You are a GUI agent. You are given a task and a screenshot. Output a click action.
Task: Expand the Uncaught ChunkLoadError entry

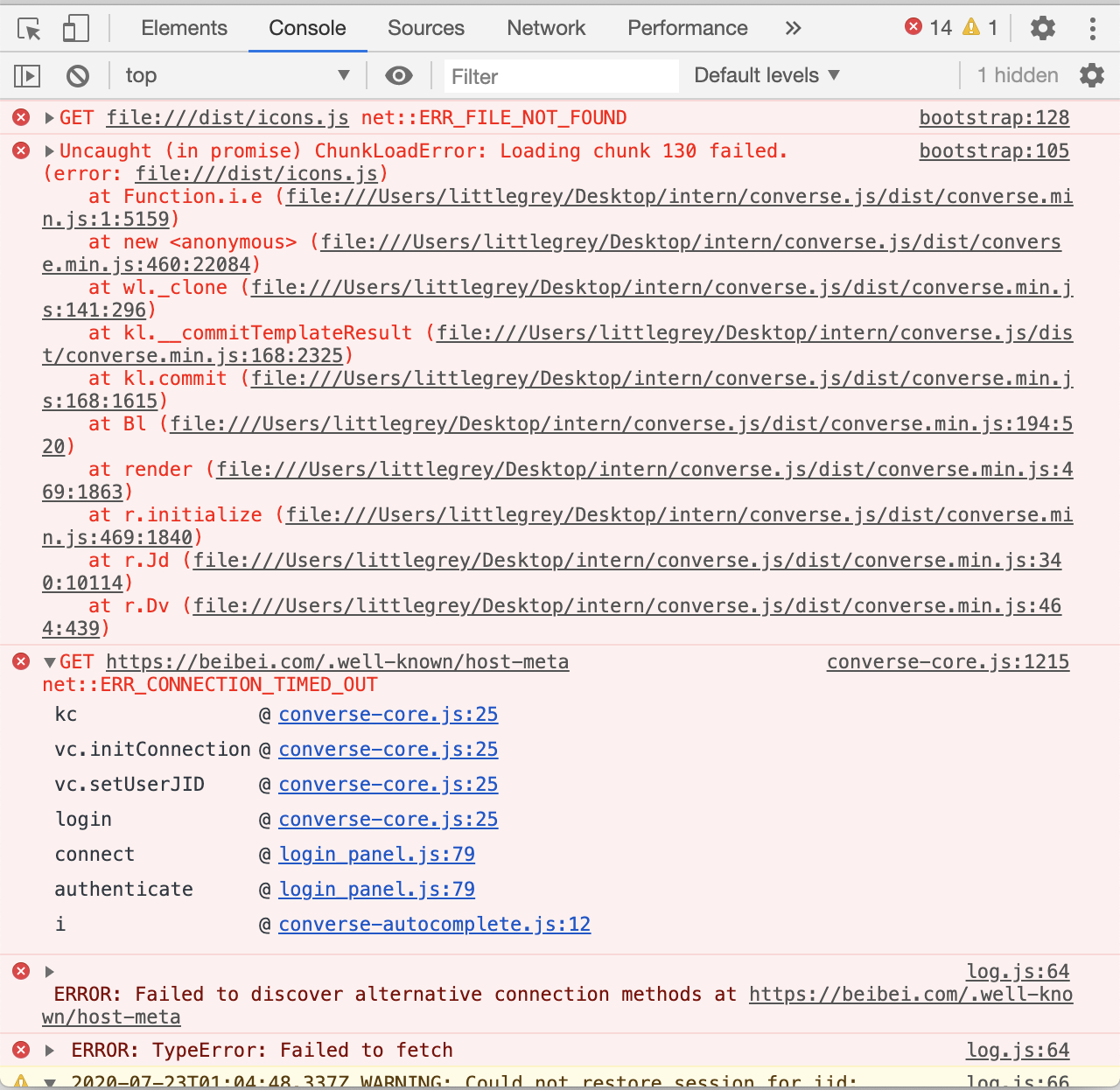(x=50, y=151)
